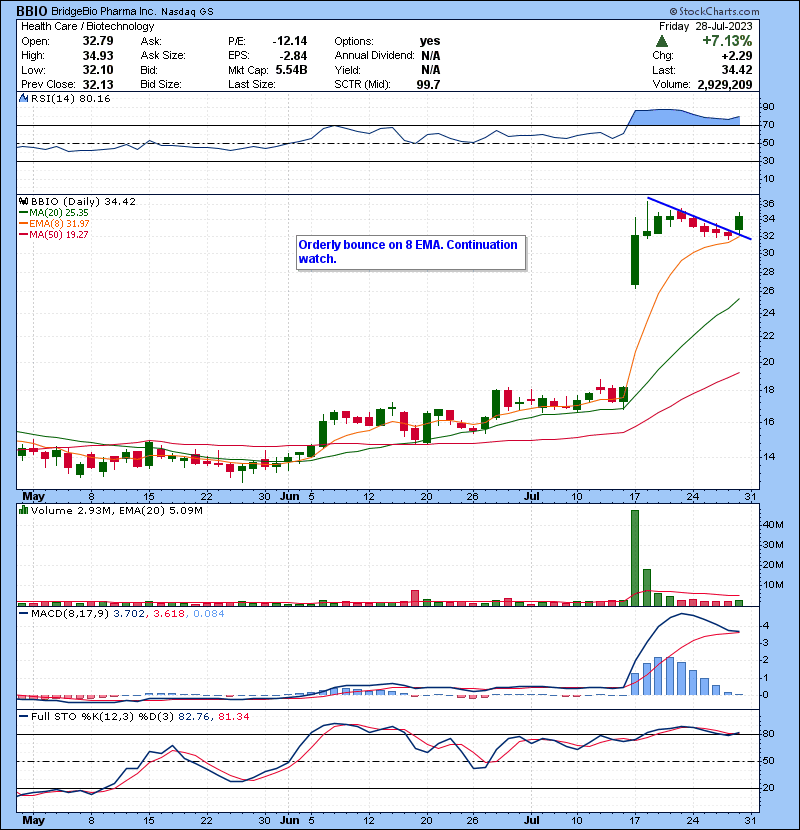Click the green up-triangle next to +7.13%
Image resolution: width=800 pixels, height=830 pixels.
[661, 41]
